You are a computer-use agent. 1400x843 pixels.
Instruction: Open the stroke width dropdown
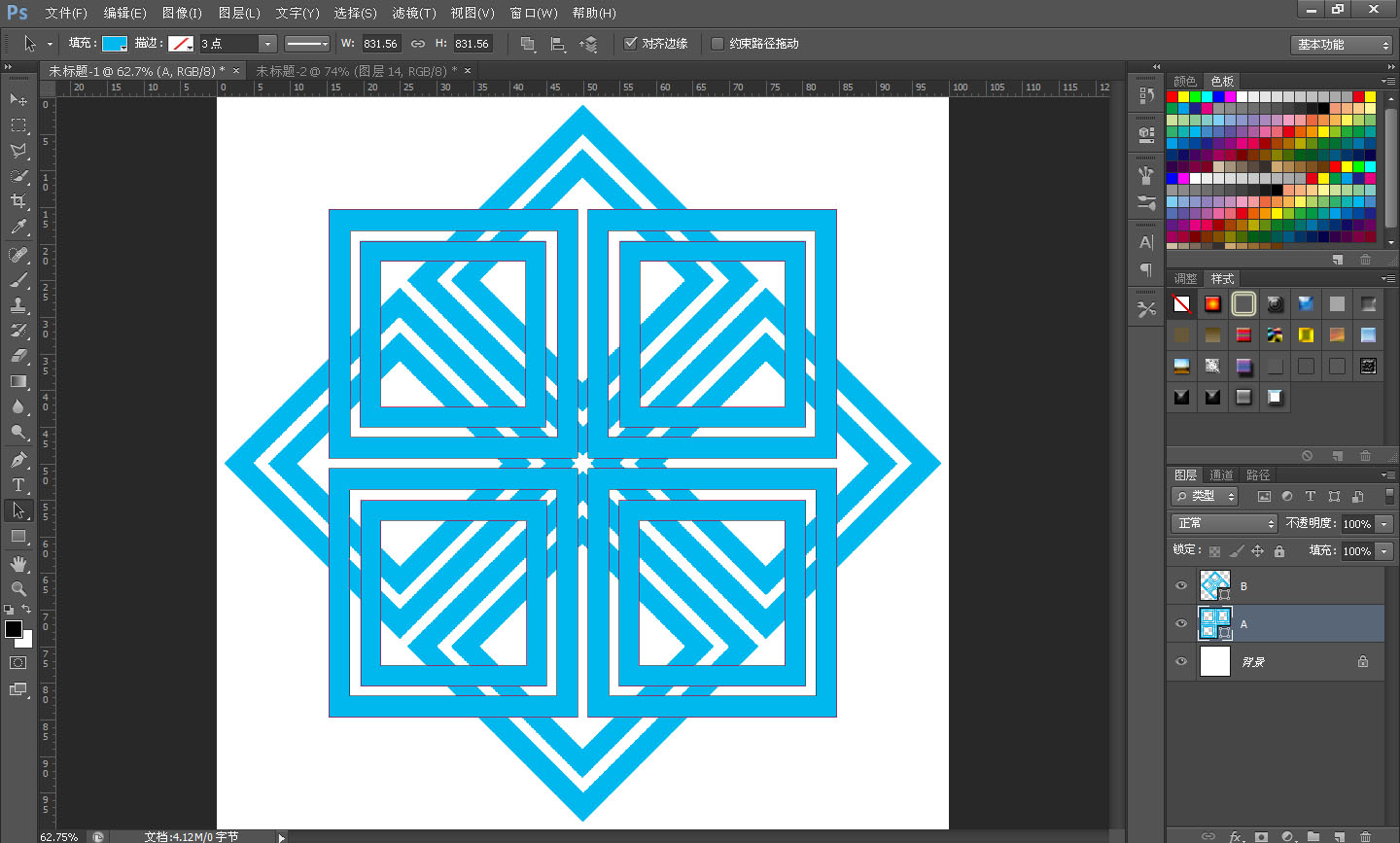click(266, 44)
